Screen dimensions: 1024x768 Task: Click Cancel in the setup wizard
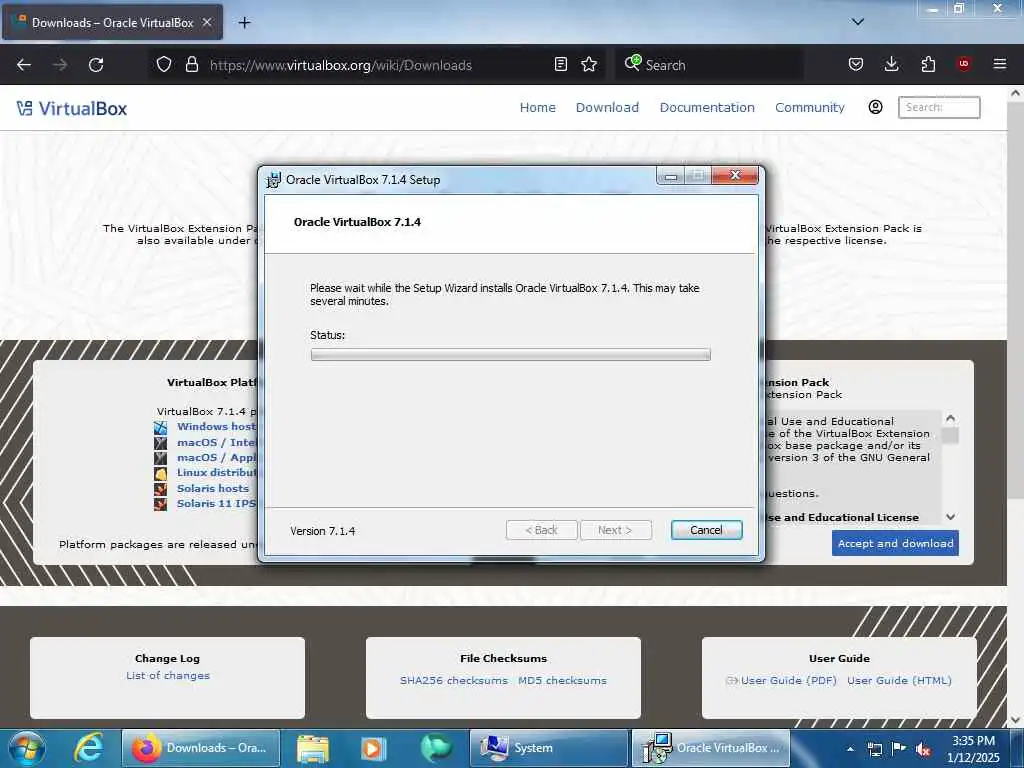click(x=707, y=530)
